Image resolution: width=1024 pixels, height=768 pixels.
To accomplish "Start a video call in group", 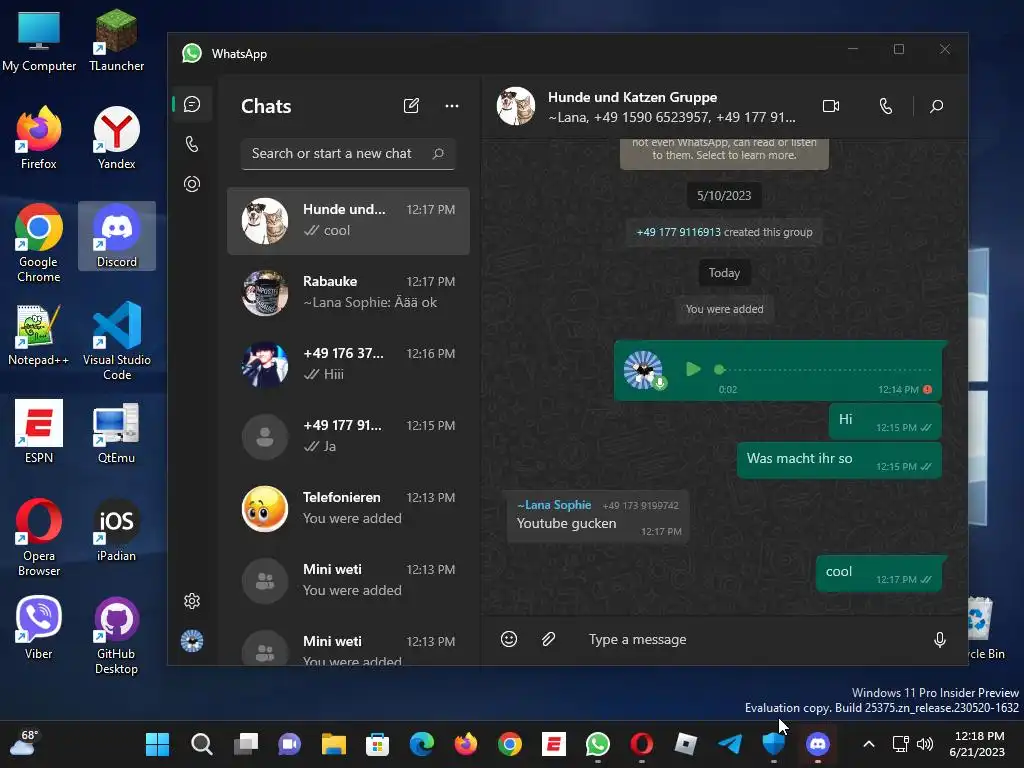I will [x=831, y=106].
